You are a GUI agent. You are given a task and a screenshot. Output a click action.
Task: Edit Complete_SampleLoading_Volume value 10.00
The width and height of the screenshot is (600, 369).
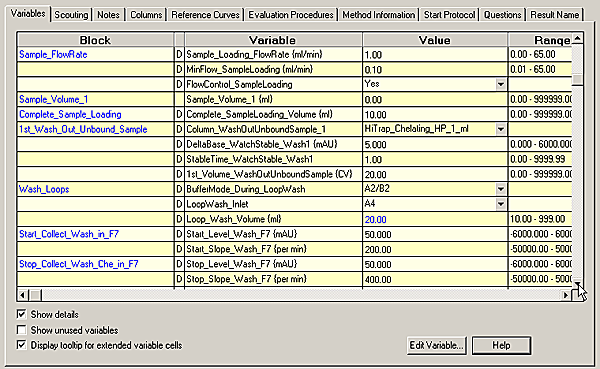pyautogui.click(x=435, y=114)
